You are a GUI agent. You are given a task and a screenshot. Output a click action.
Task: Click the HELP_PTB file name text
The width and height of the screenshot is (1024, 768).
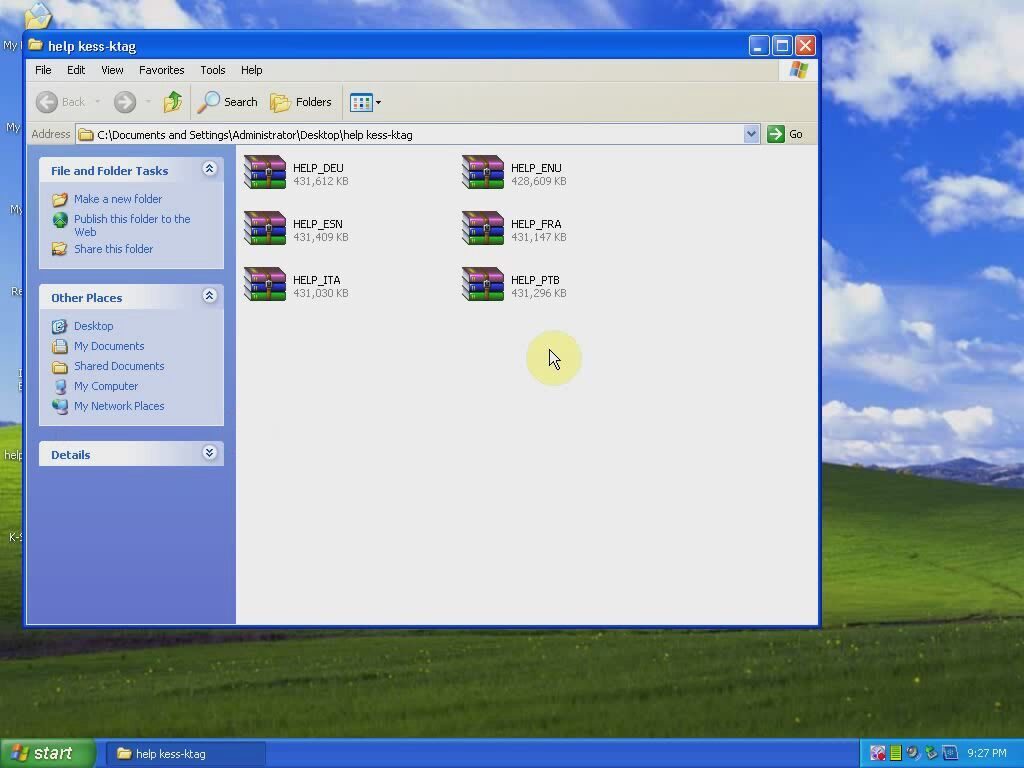coord(536,280)
